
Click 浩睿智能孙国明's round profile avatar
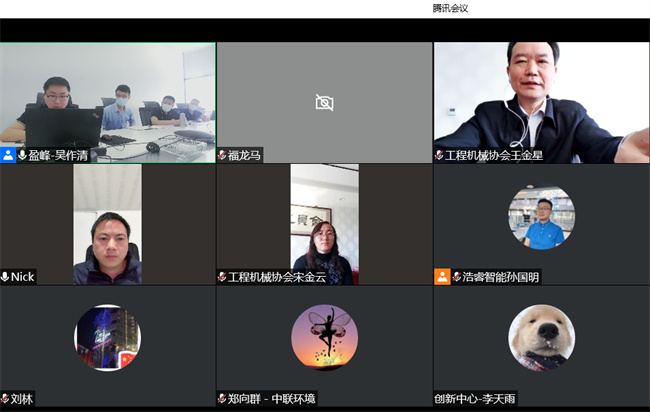(x=541, y=217)
